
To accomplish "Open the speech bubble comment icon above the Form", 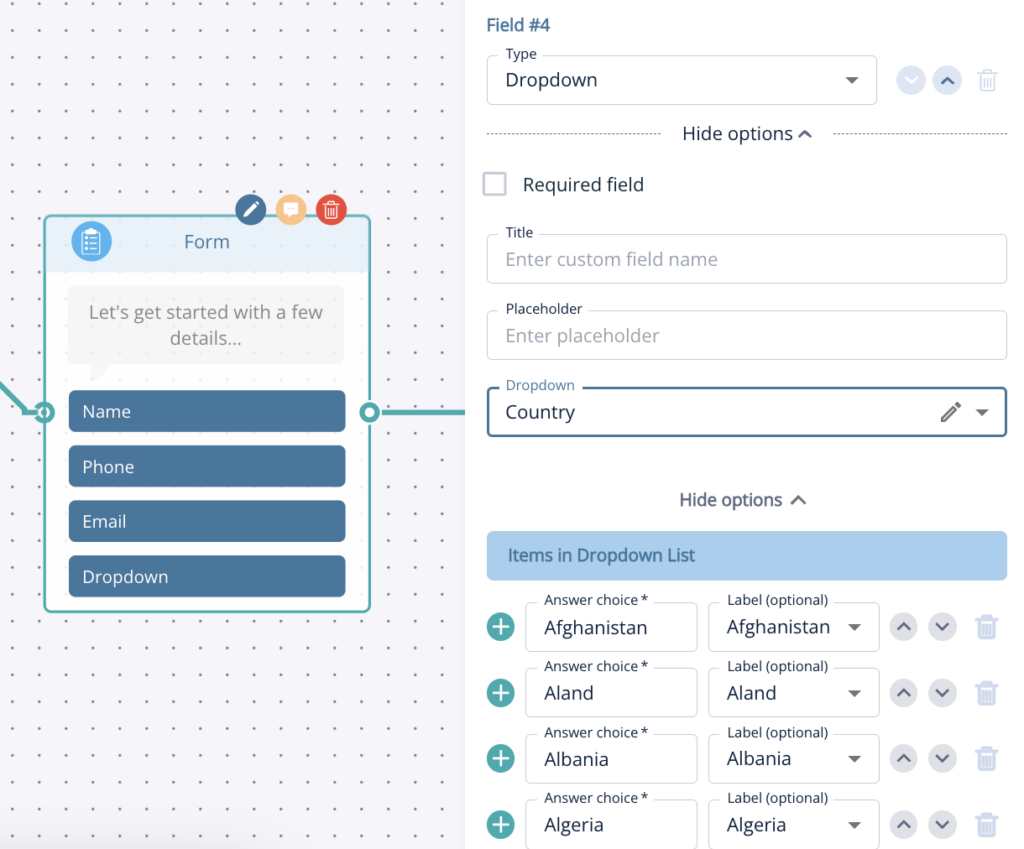I will point(291,210).
